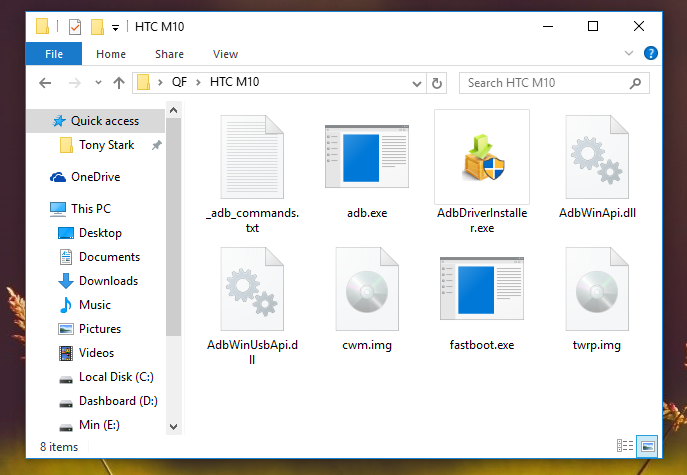
Task: Select the AdbDriverInstaller.exe installer icon
Action: click(482, 158)
